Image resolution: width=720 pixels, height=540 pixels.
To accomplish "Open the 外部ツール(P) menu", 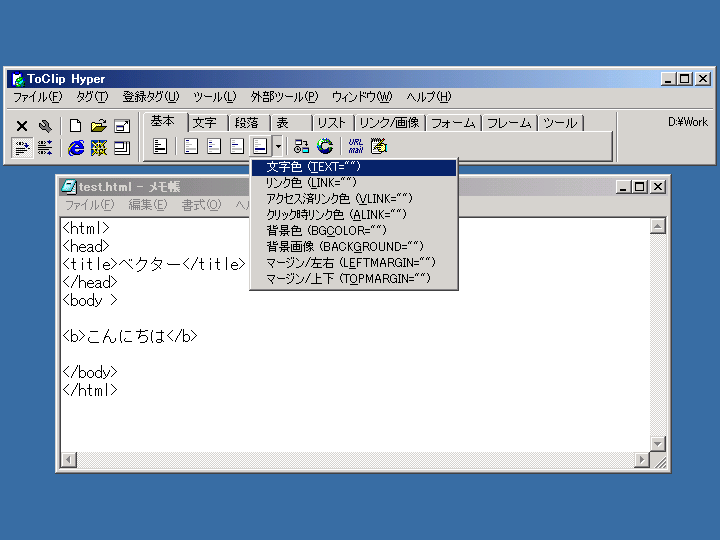I will coord(284,97).
